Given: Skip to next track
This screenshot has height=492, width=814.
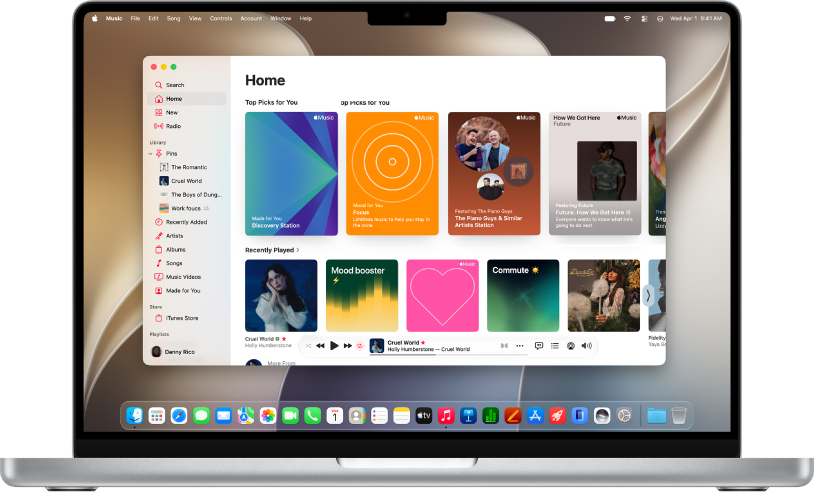Looking at the screenshot, I should 347,346.
